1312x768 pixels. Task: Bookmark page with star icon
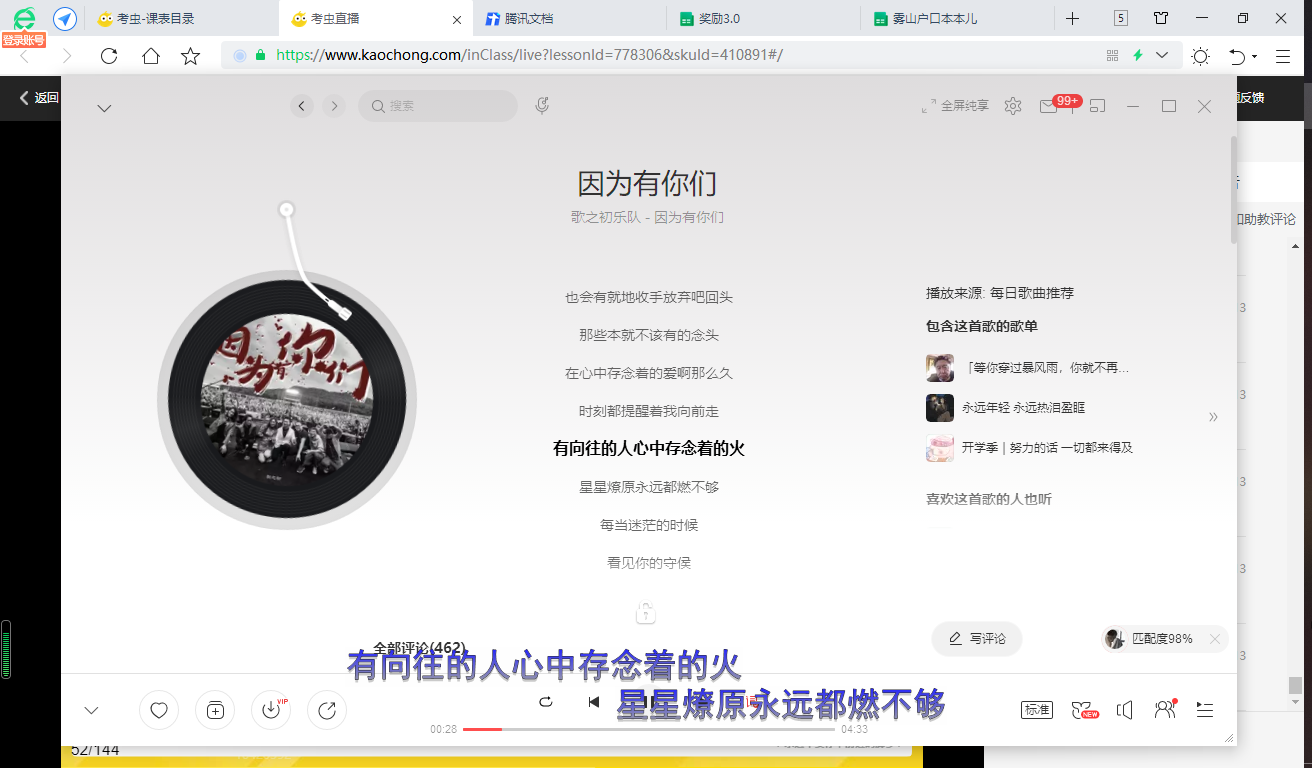(190, 56)
